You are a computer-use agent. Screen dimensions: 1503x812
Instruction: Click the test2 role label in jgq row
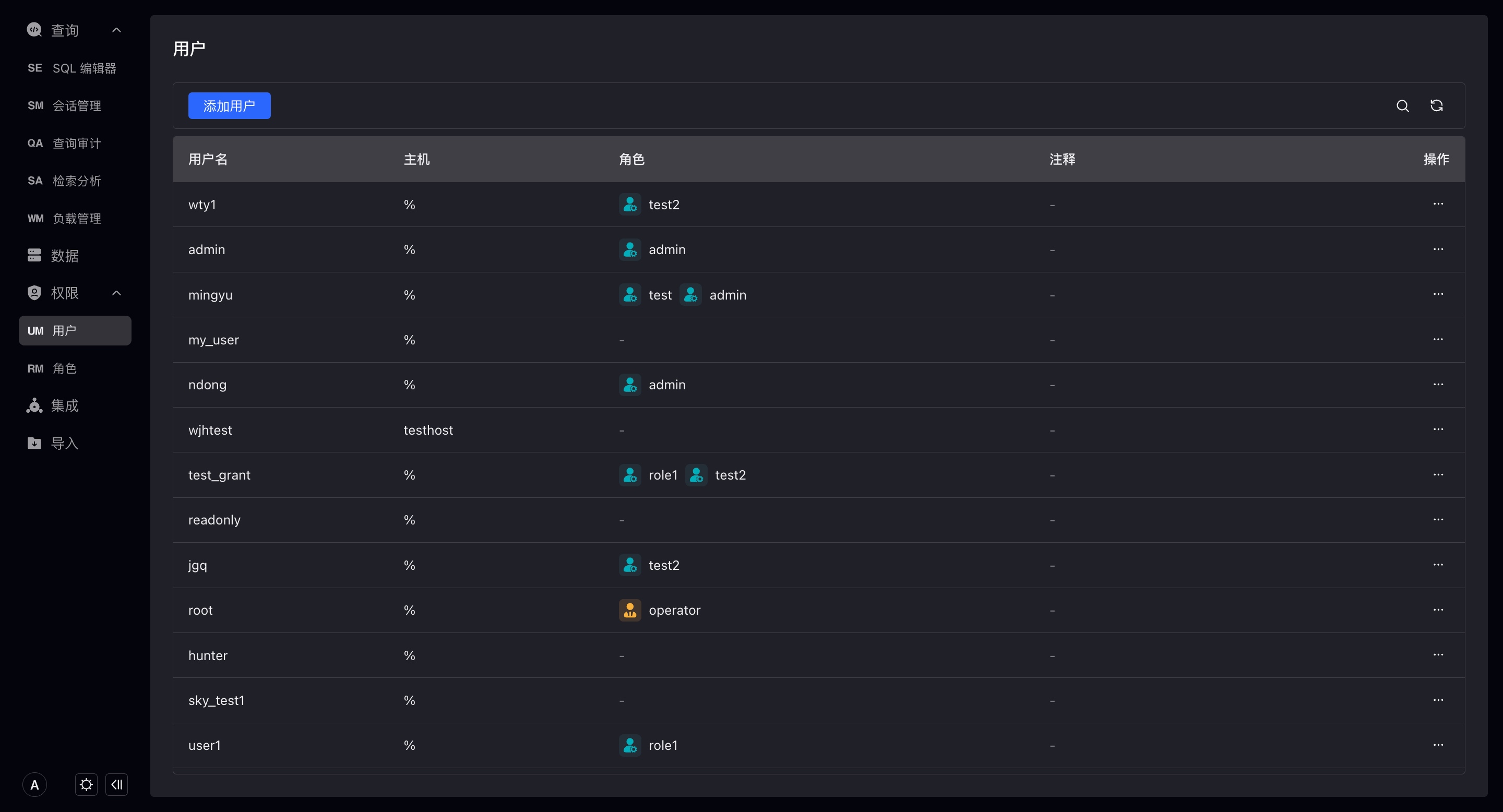coord(664,565)
